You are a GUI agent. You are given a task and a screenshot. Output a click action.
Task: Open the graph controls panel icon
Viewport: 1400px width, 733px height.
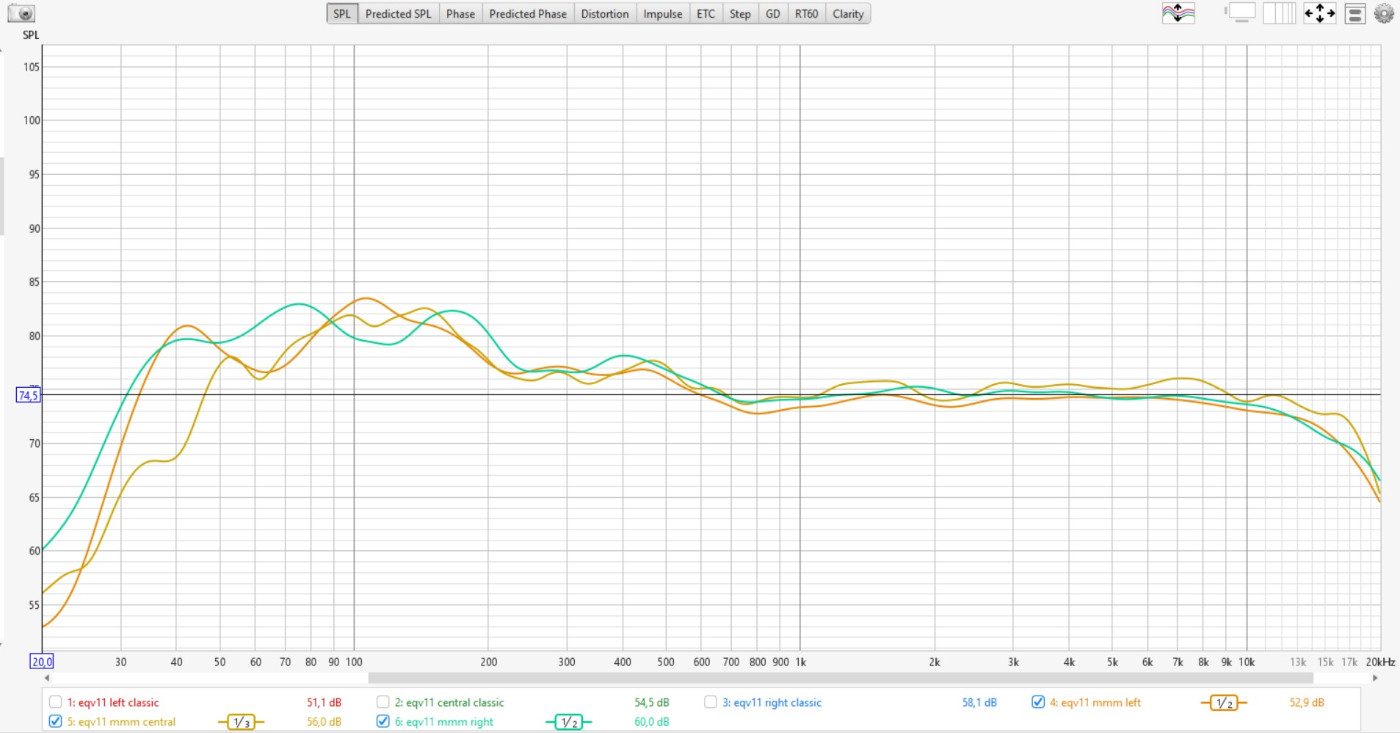(1355, 14)
